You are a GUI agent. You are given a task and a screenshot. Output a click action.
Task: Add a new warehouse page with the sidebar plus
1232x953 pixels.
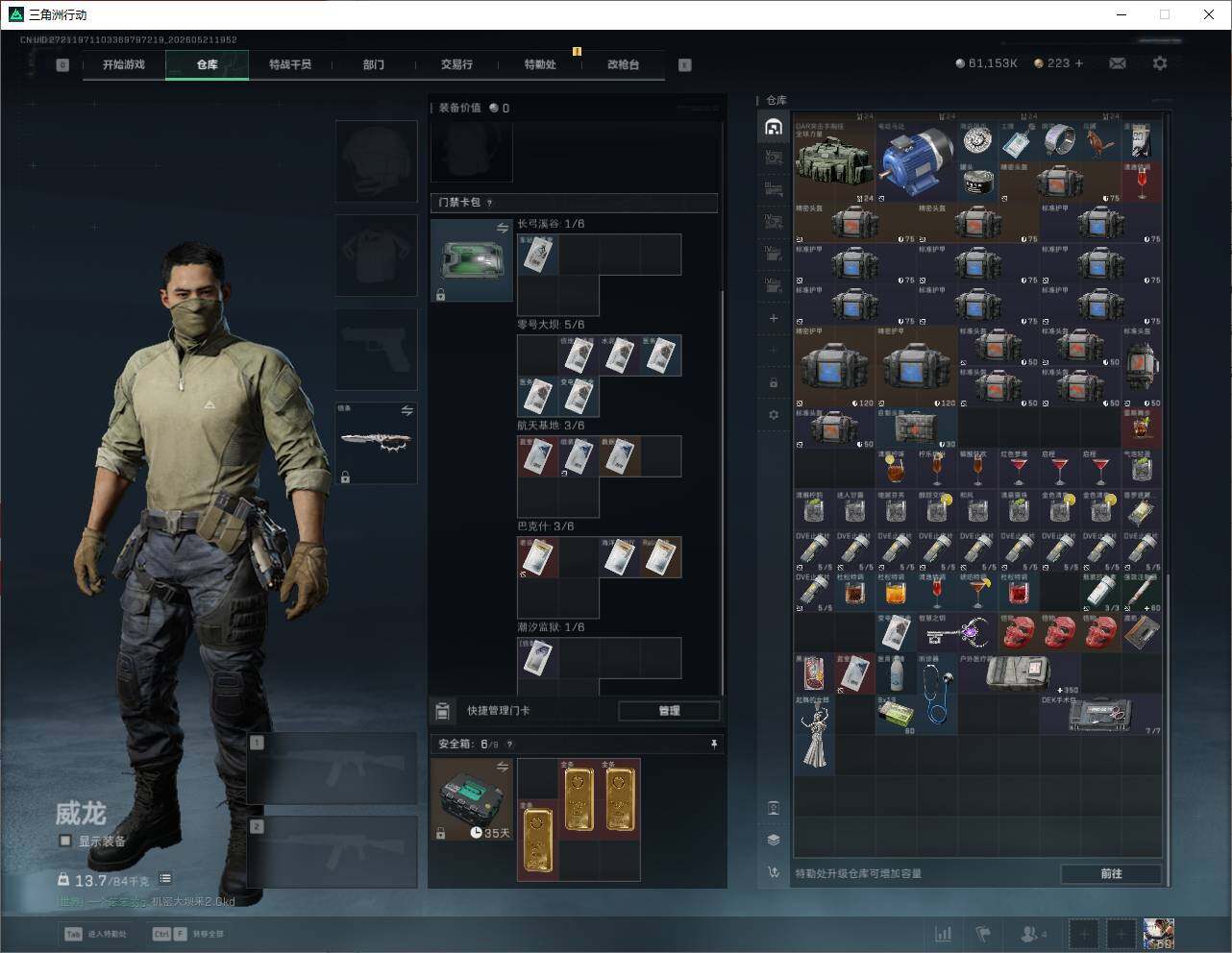774,317
